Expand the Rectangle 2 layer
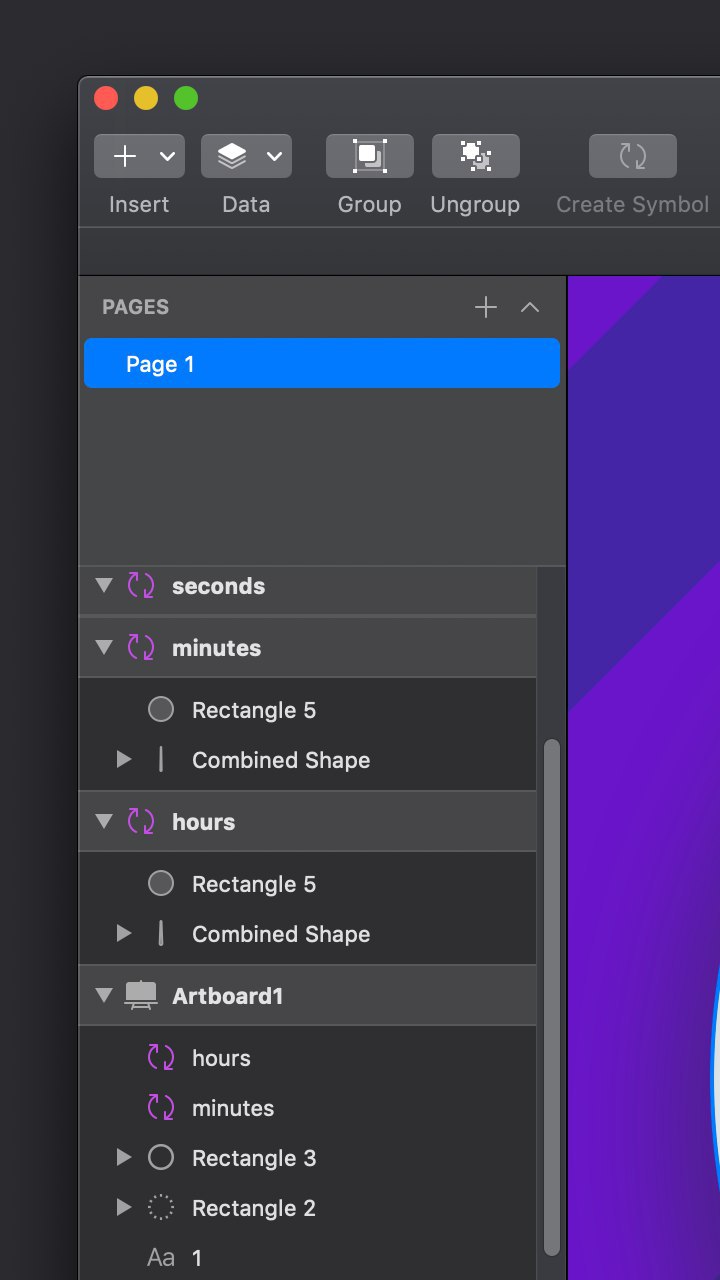This screenshot has height=1280, width=720. (124, 1208)
